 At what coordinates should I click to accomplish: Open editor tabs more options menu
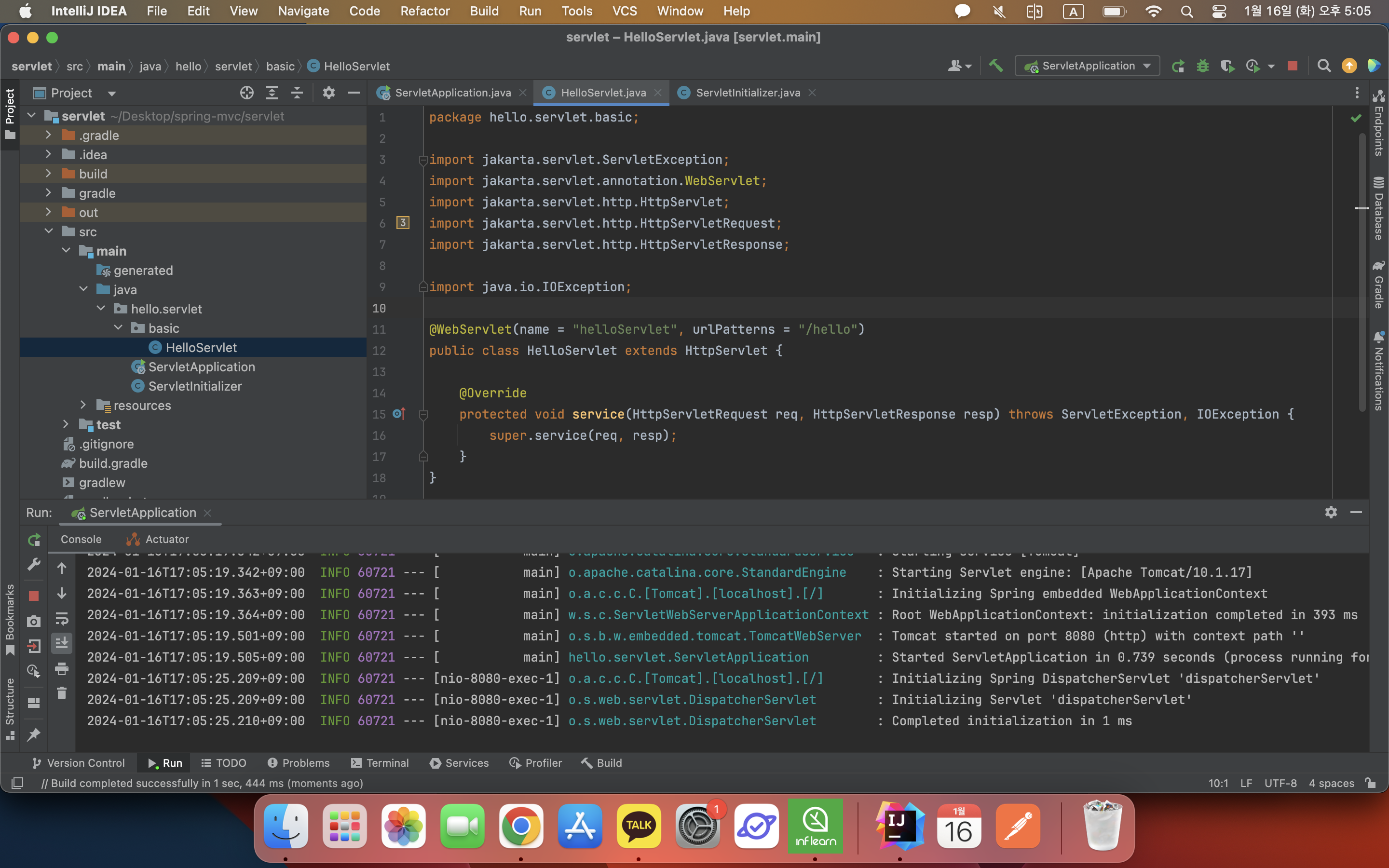tap(1357, 93)
